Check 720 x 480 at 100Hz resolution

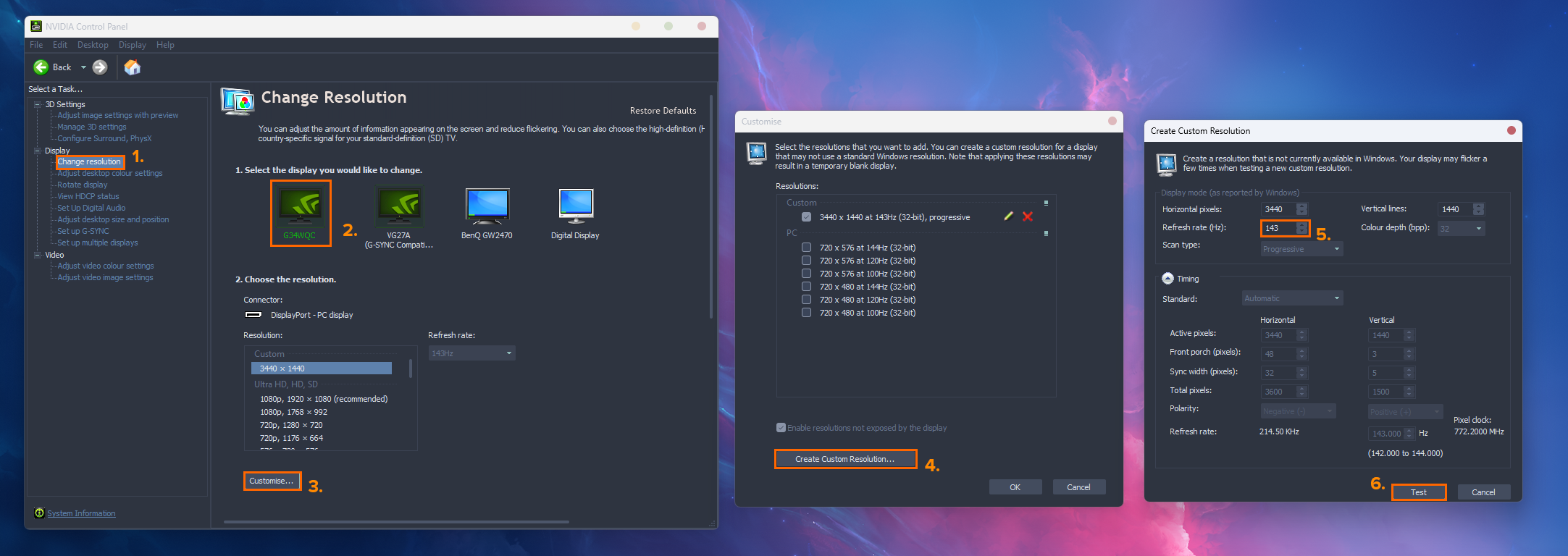click(806, 313)
